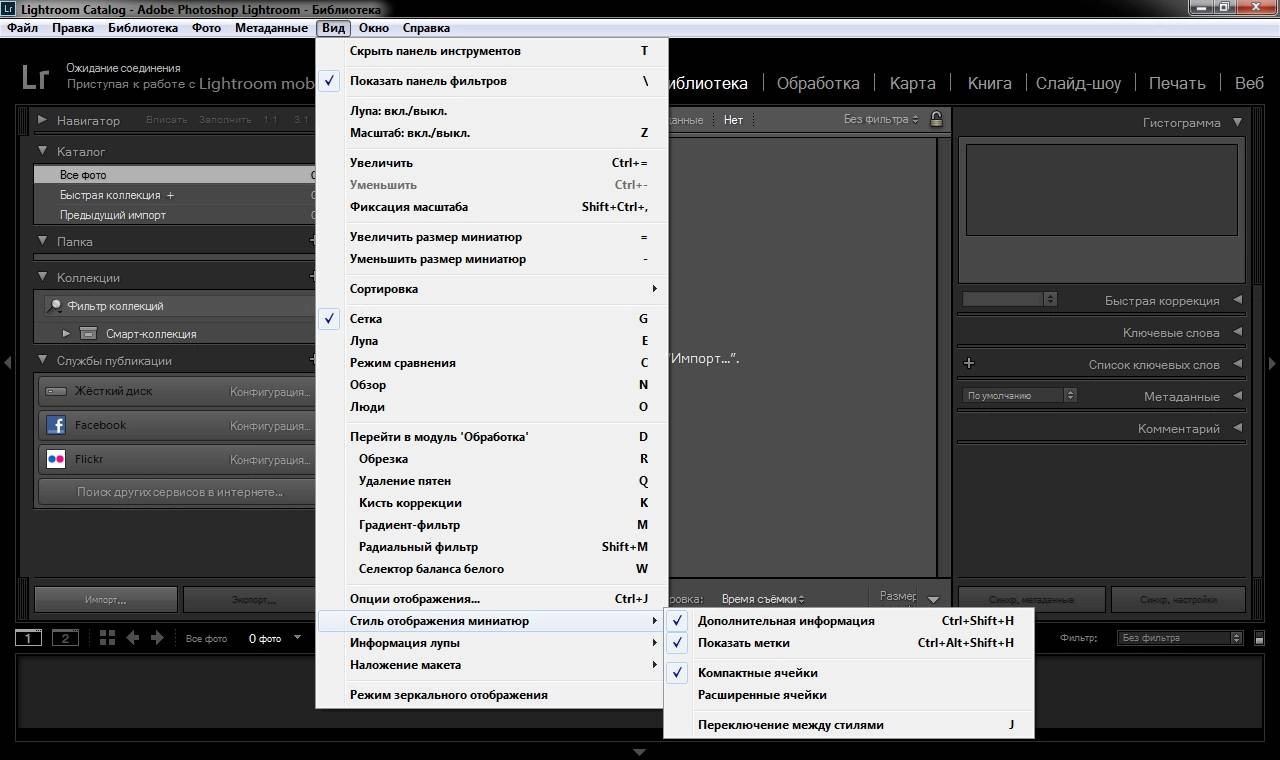Screen dimensions: 1280x760
Task: Click the Facebook publish service icon
Action: pyautogui.click(x=56, y=425)
